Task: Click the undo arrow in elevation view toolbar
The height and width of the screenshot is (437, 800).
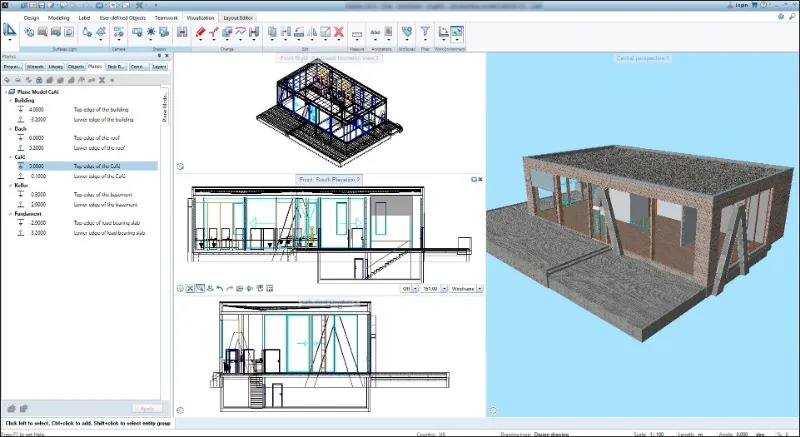Action: click(219, 289)
